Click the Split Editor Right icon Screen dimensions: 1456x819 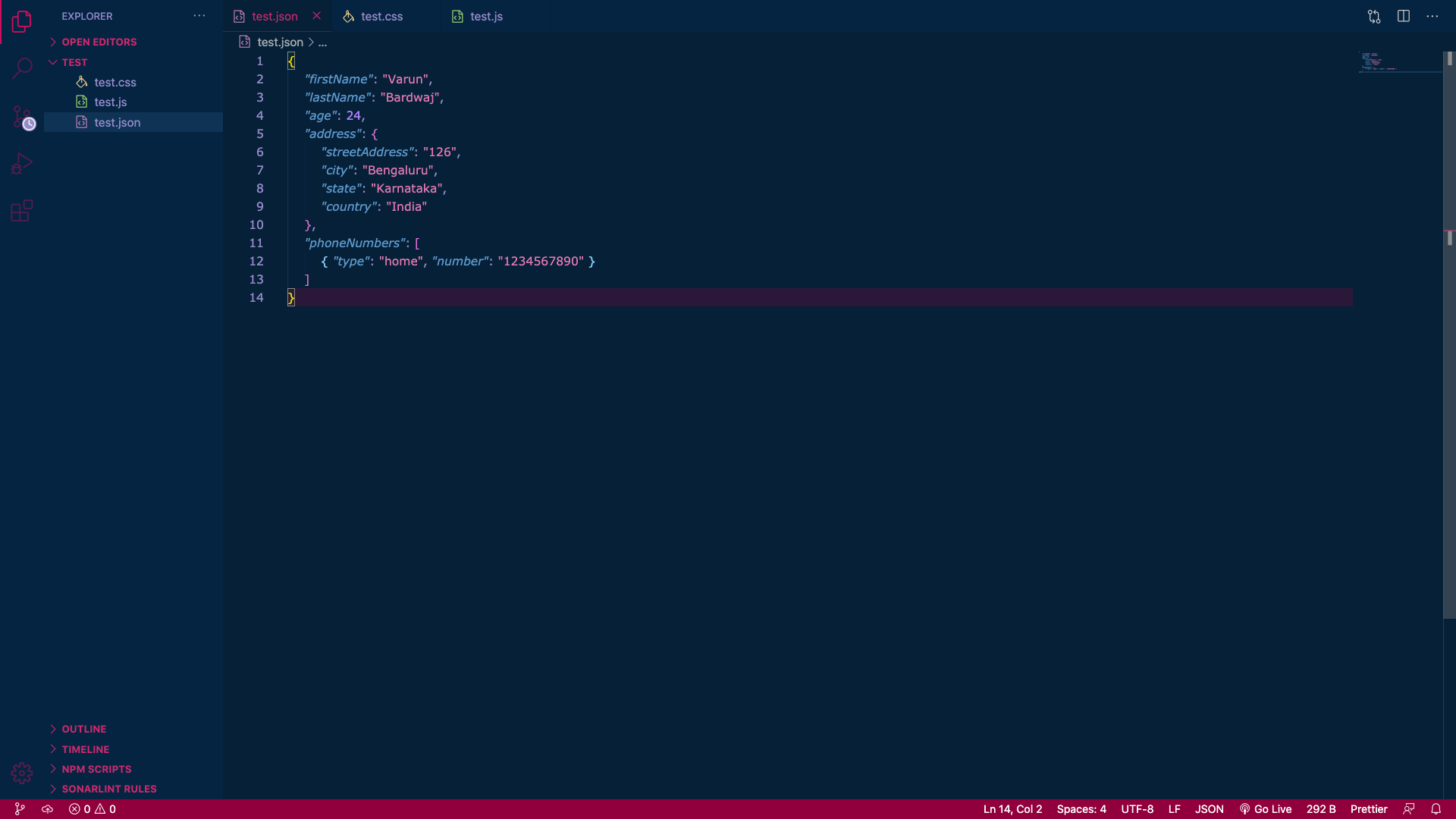point(1404,16)
